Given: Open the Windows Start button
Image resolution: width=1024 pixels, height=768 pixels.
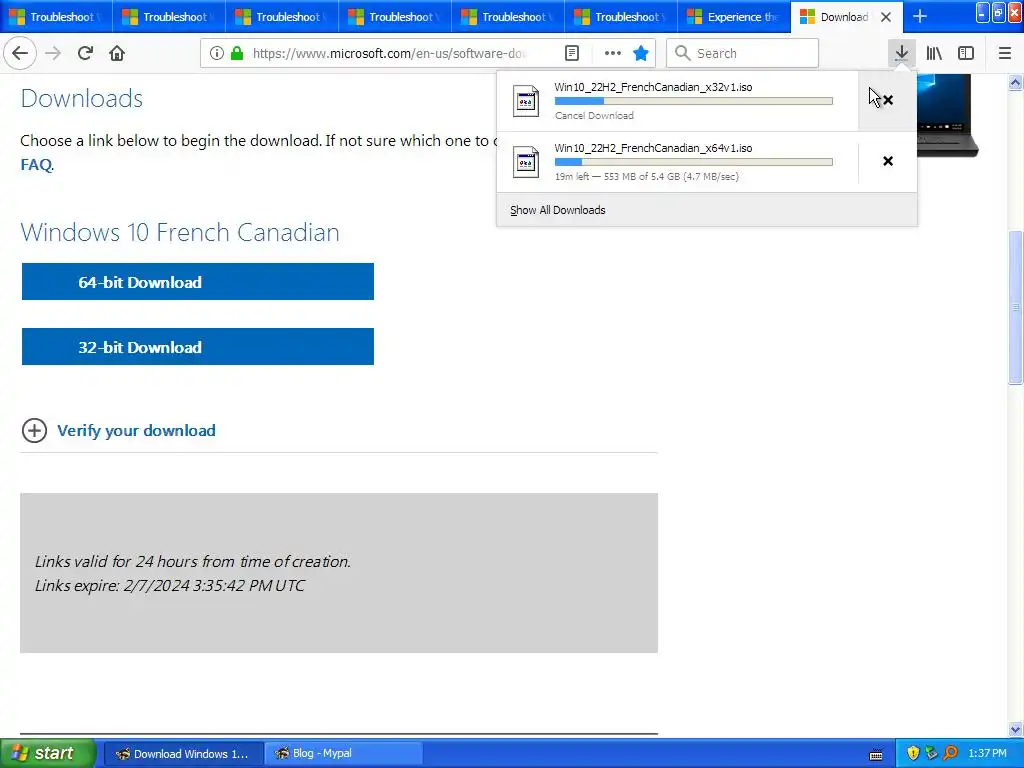Looking at the screenshot, I should [48, 754].
